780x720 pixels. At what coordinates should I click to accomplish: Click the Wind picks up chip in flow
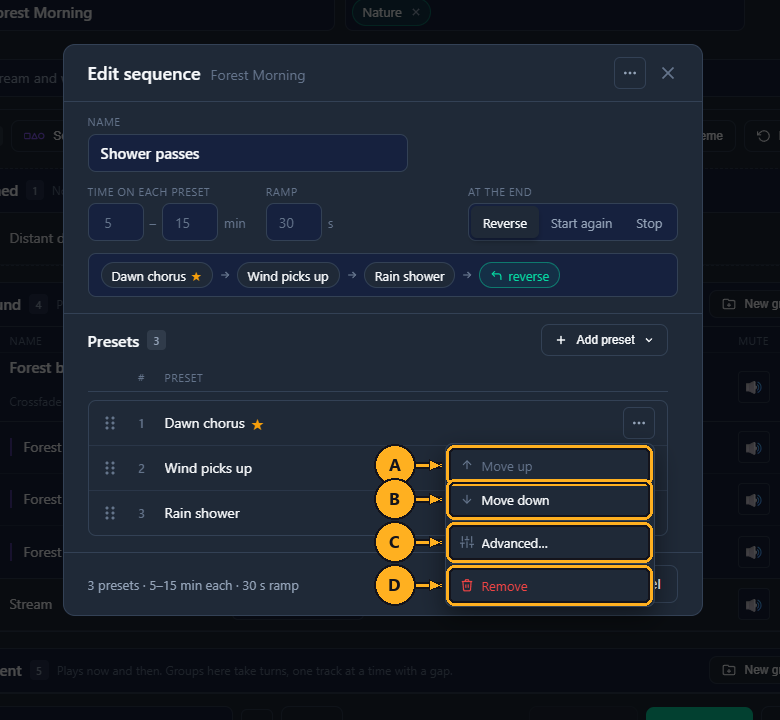pyautogui.click(x=288, y=276)
